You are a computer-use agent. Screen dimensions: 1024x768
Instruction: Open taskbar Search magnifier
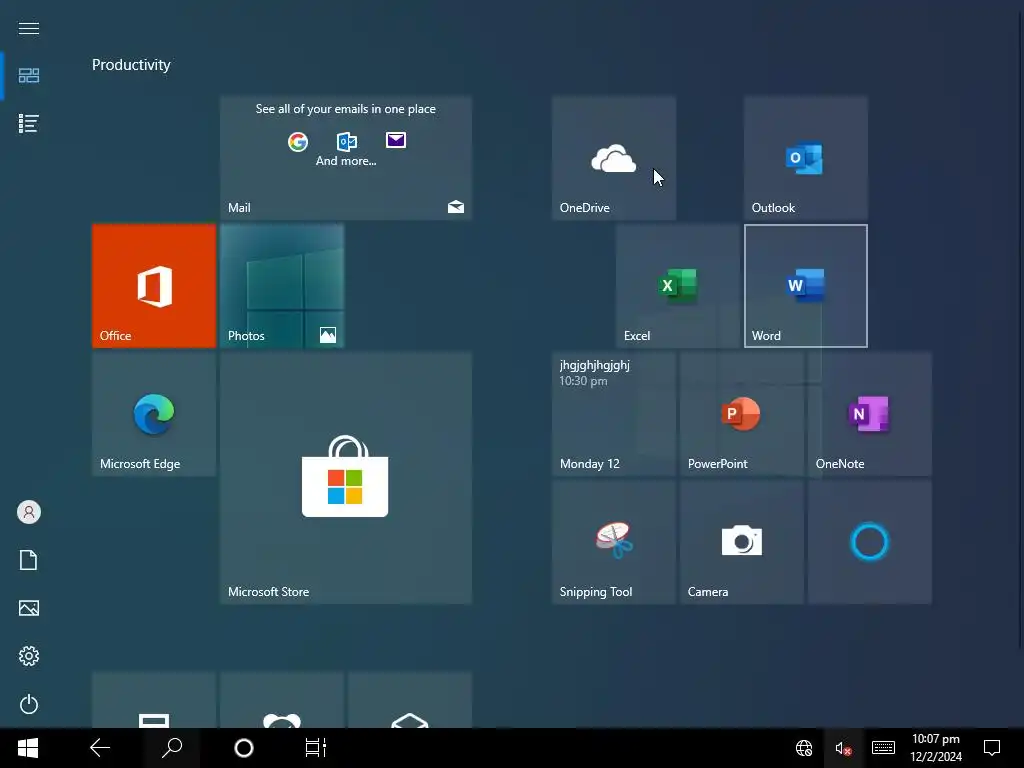click(x=172, y=748)
